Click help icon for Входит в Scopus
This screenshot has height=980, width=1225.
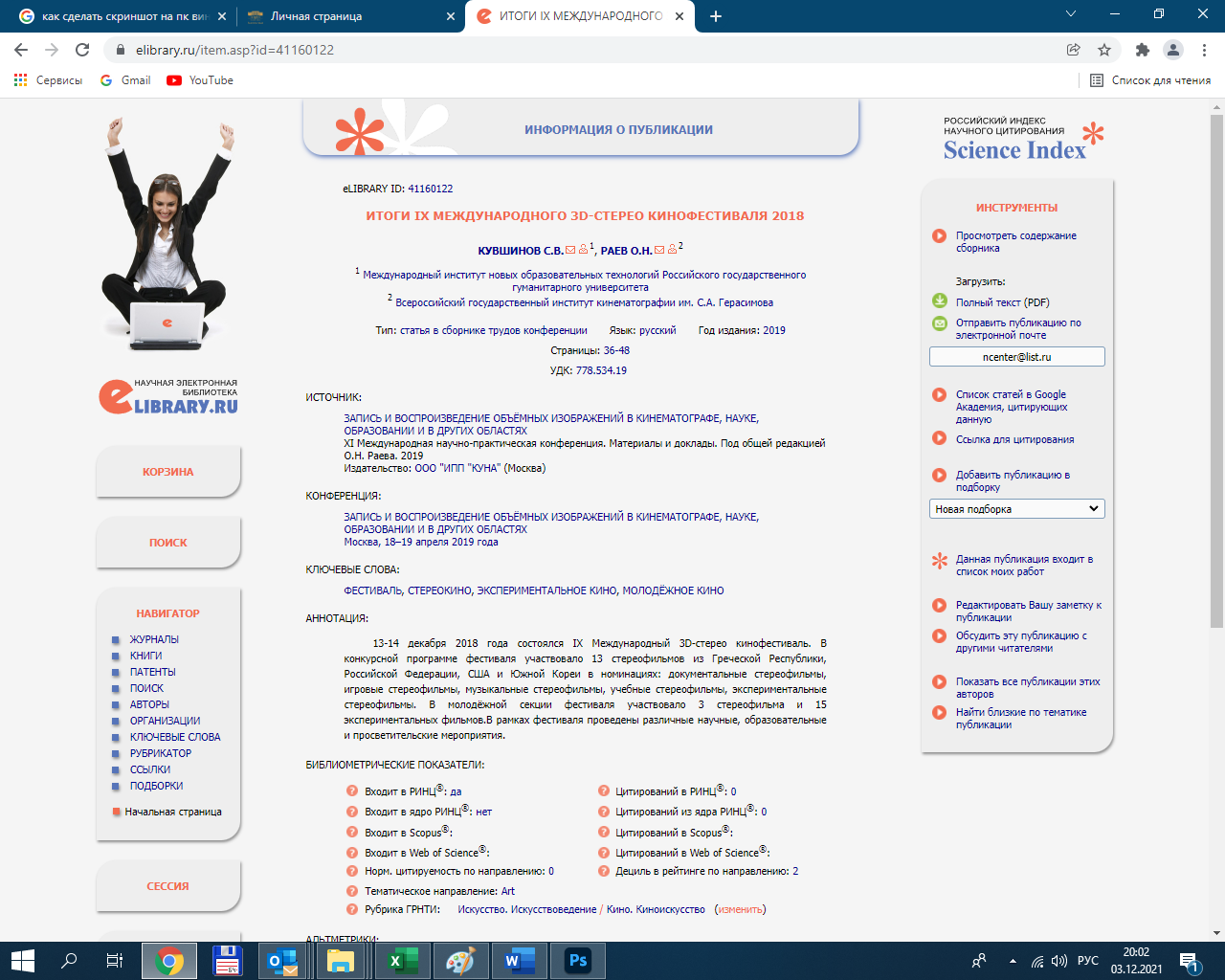(352, 832)
